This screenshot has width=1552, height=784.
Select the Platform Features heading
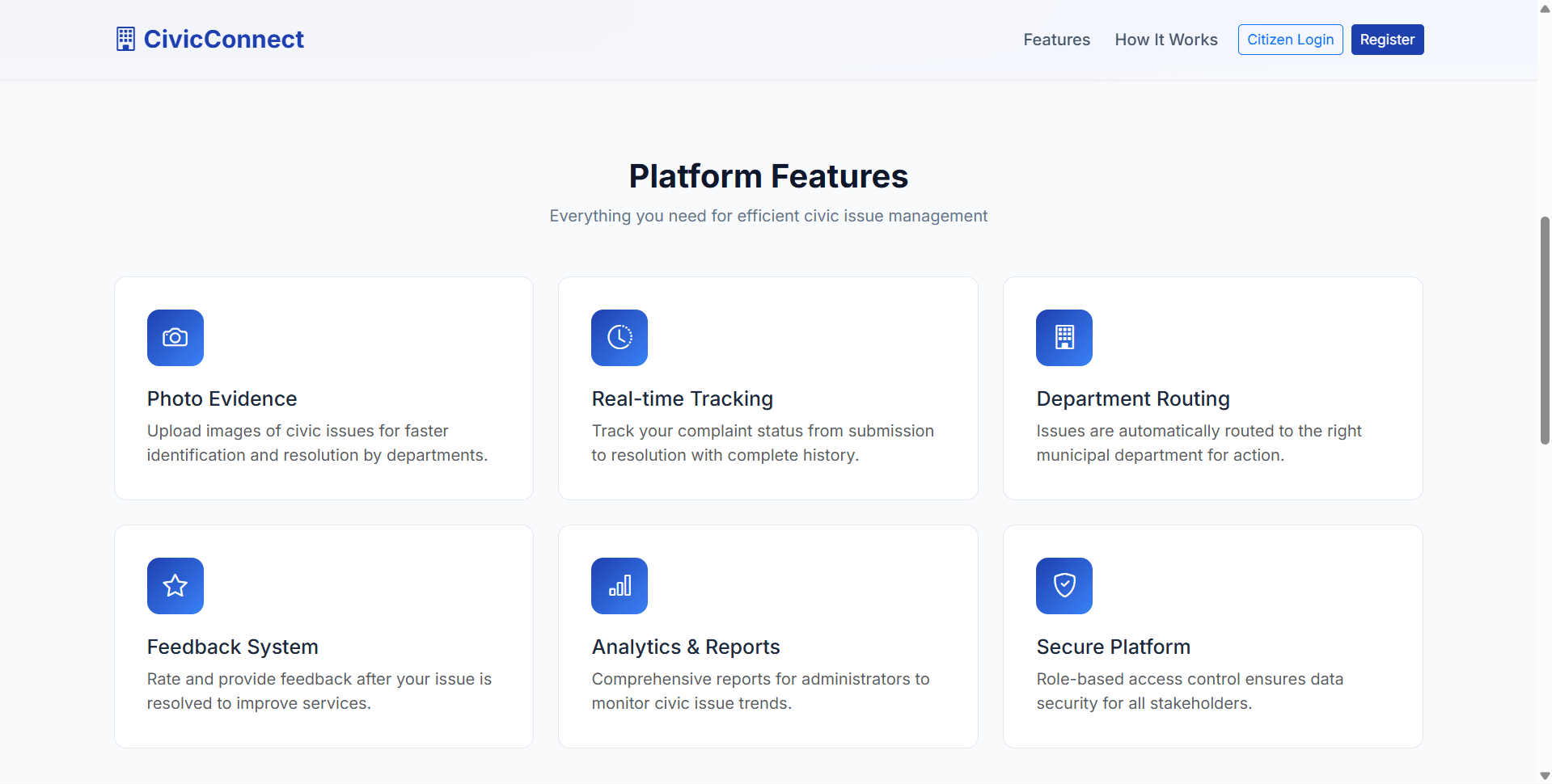pos(768,176)
